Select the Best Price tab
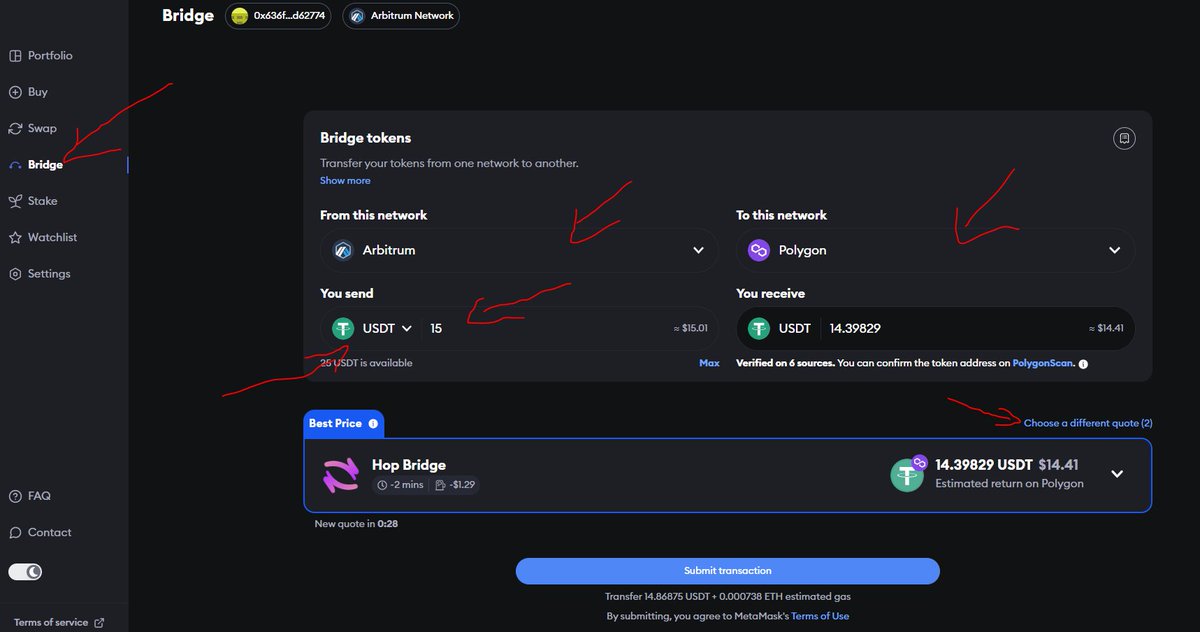1200x632 pixels. [x=344, y=424]
